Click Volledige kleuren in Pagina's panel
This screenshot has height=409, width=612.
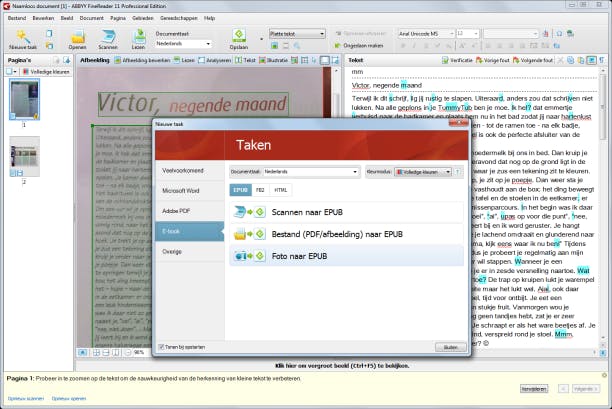tap(46, 72)
